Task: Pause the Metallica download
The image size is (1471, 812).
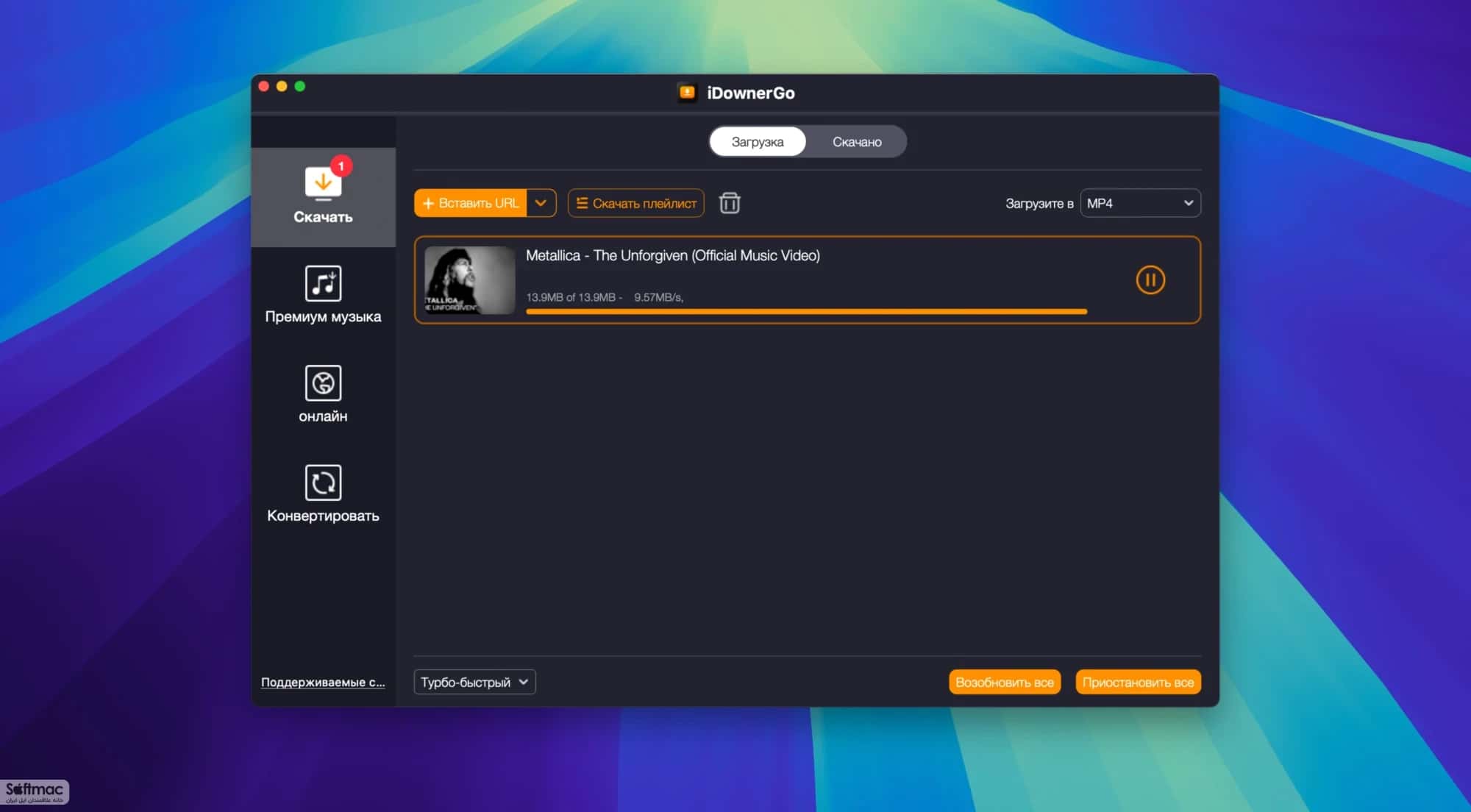Action: (1150, 280)
